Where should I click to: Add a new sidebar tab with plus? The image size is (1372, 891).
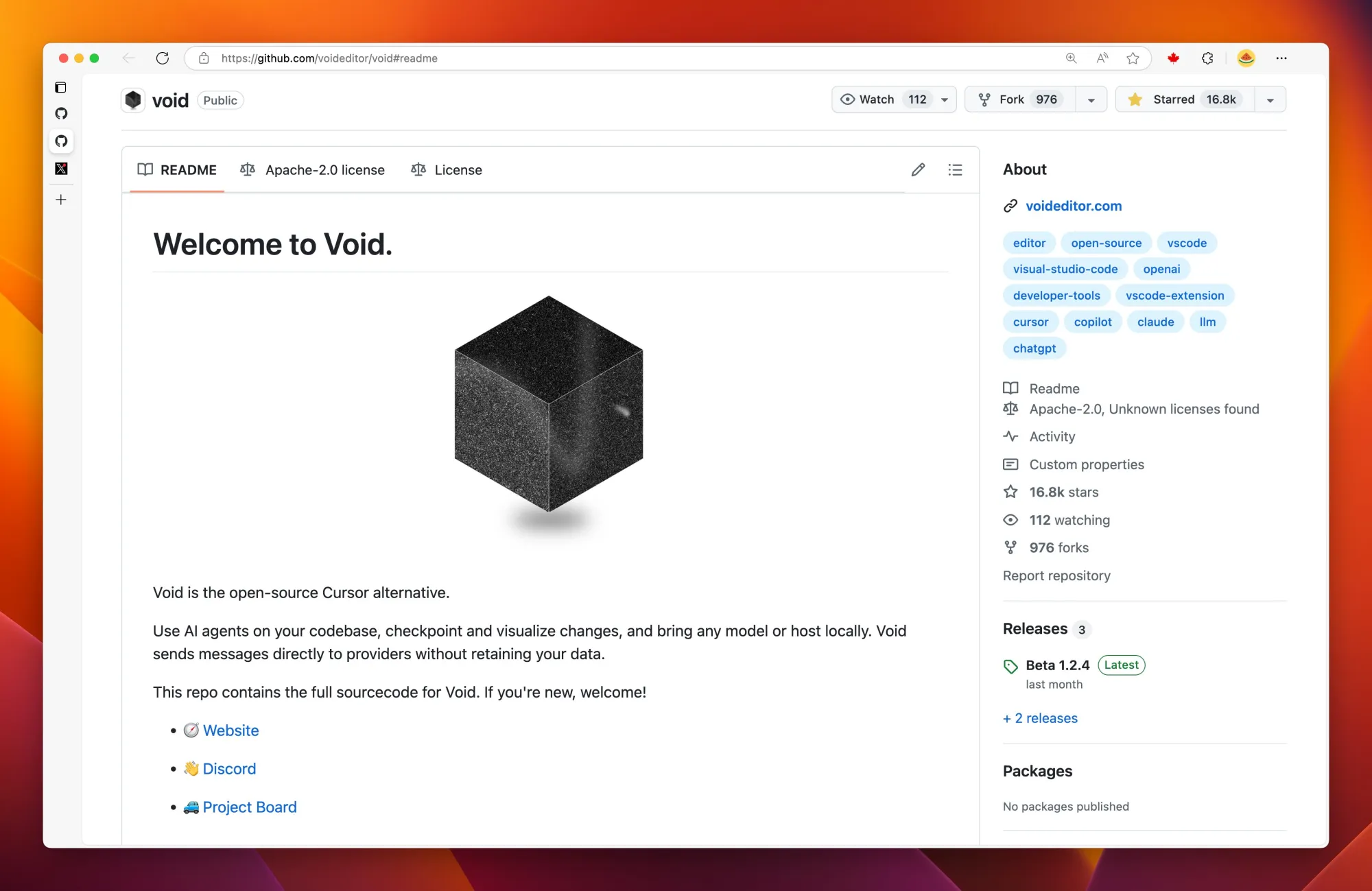(61, 200)
